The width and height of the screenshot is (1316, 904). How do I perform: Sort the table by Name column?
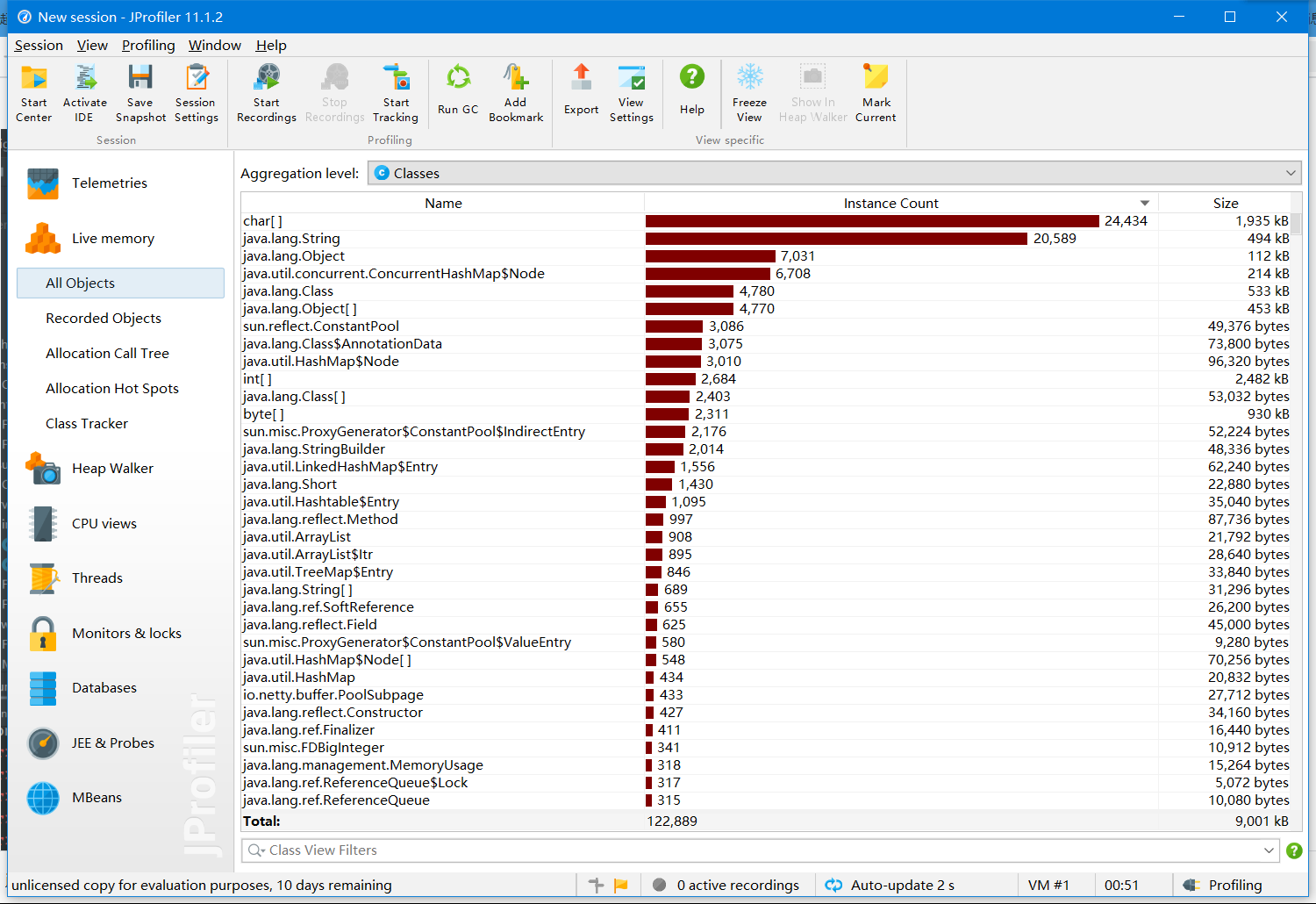tap(443, 203)
